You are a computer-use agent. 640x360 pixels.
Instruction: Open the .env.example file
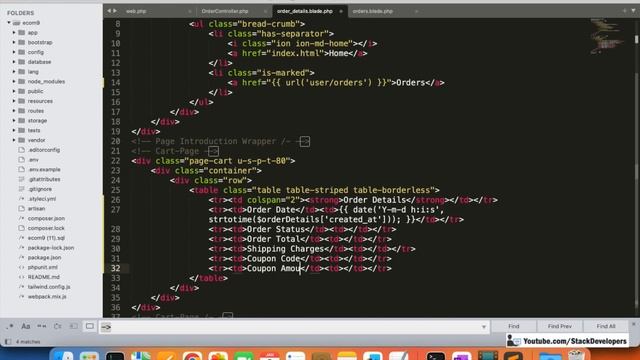click(44, 169)
